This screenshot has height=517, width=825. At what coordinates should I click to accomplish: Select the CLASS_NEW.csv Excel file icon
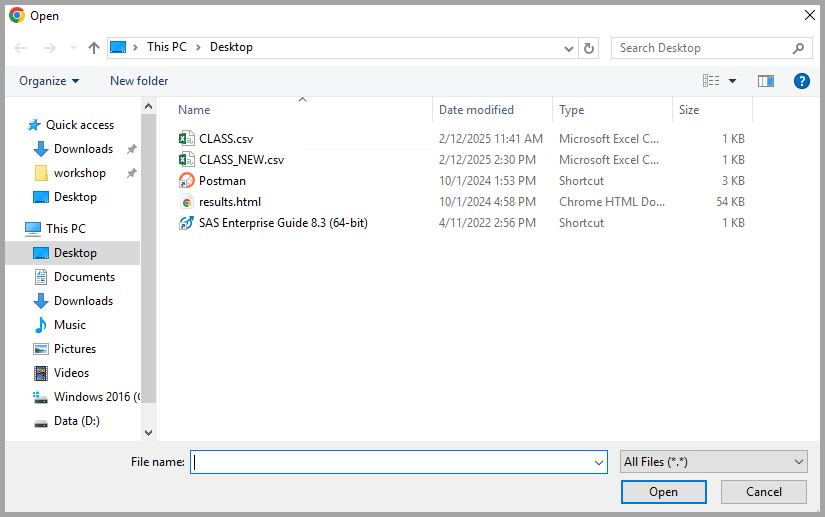[x=186, y=160]
